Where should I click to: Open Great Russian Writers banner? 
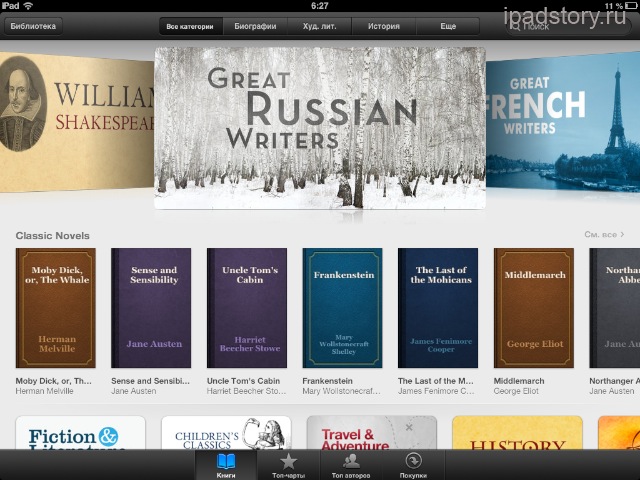pyautogui.click(x=320, y=128)
